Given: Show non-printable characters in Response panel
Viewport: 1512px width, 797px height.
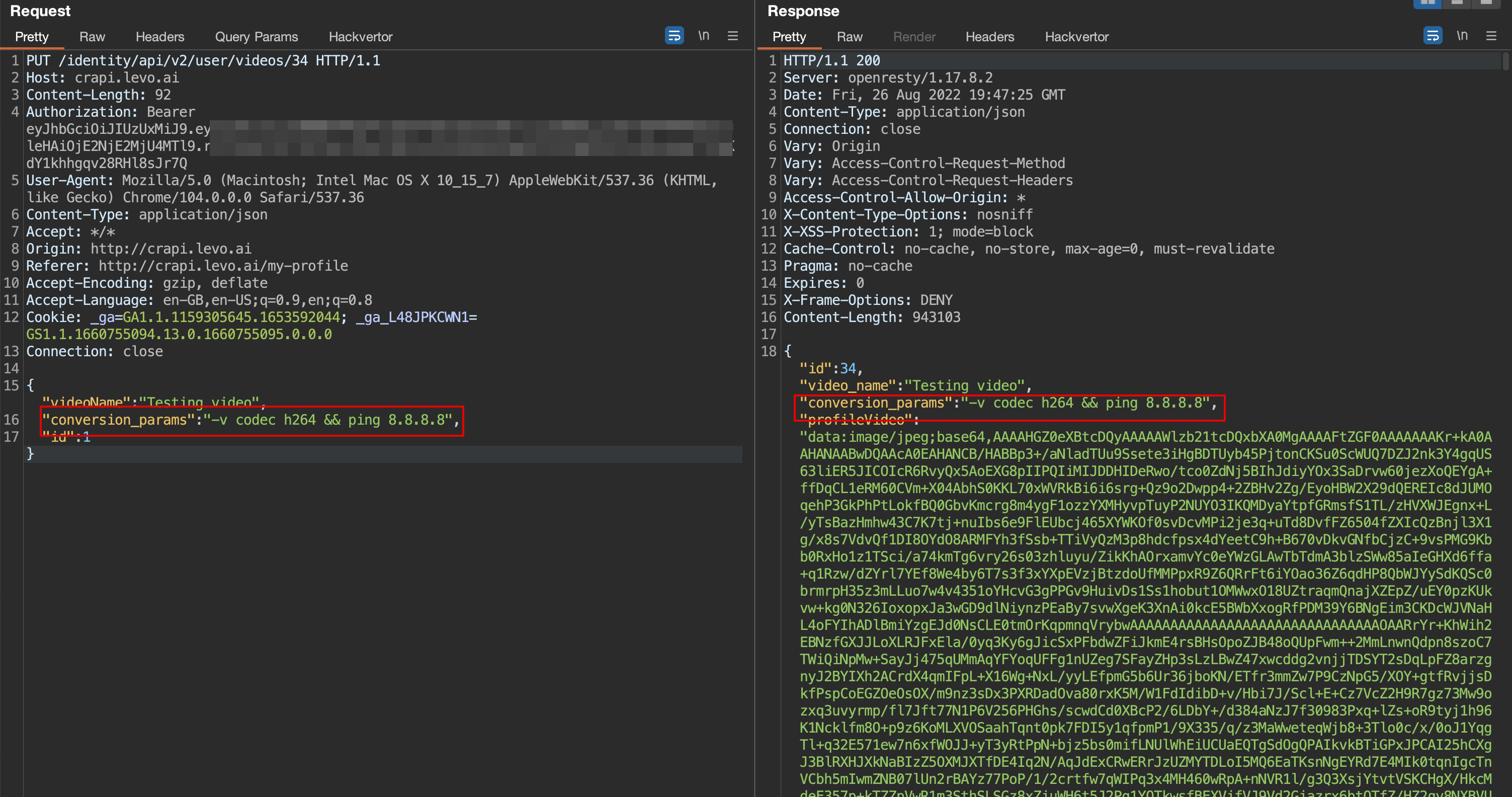Looking at the screenshot, I should [1462, 36].
